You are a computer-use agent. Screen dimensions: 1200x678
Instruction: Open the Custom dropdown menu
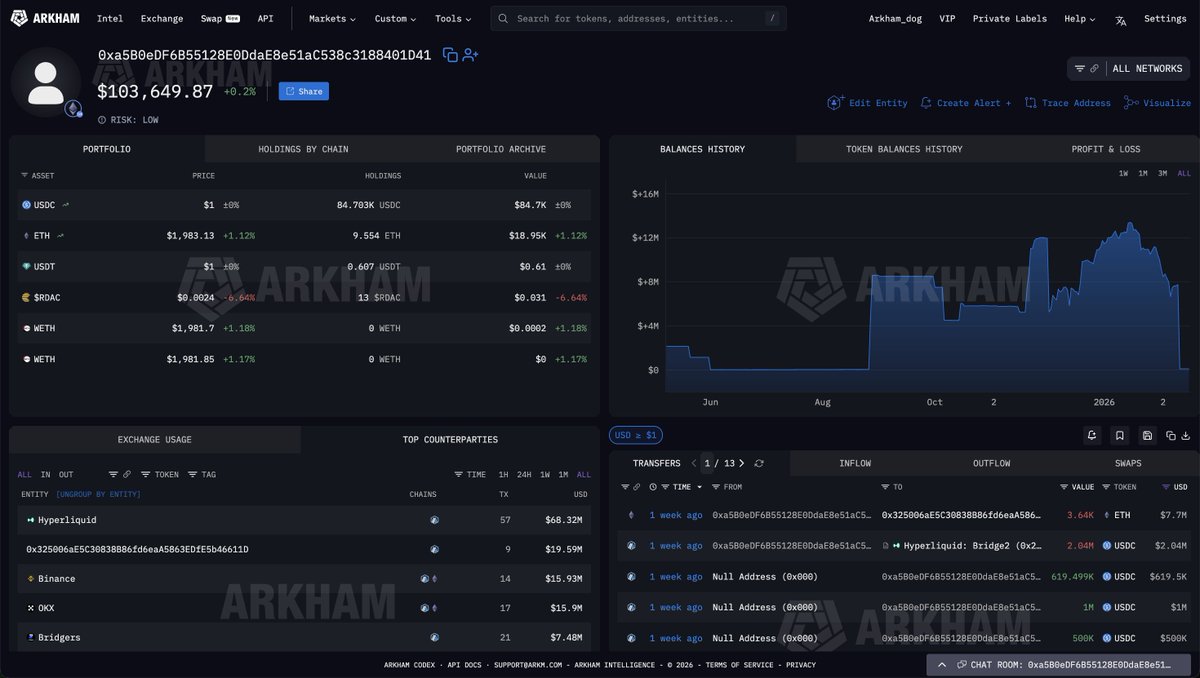396,19
